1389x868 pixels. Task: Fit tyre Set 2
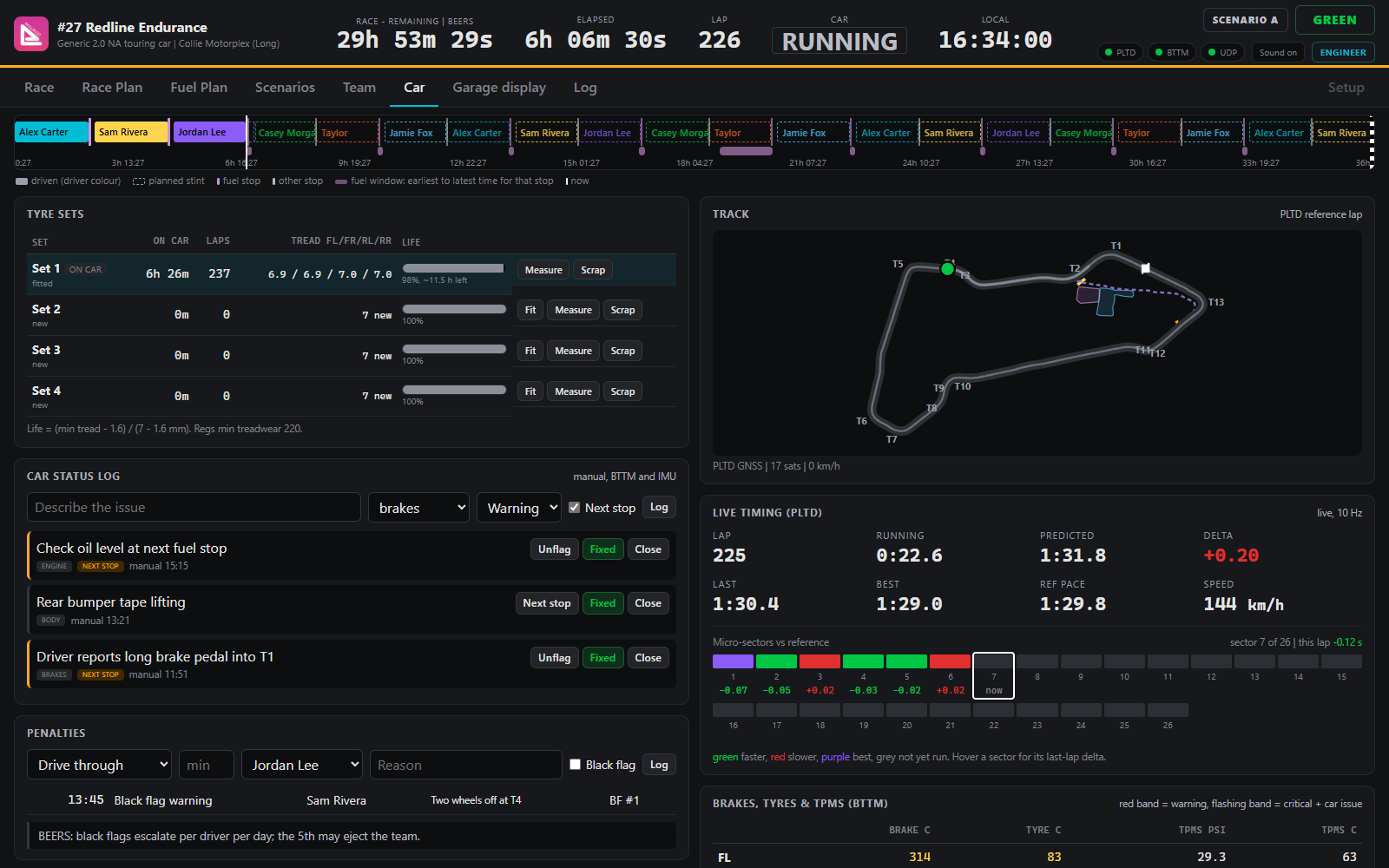coord(530,310)
